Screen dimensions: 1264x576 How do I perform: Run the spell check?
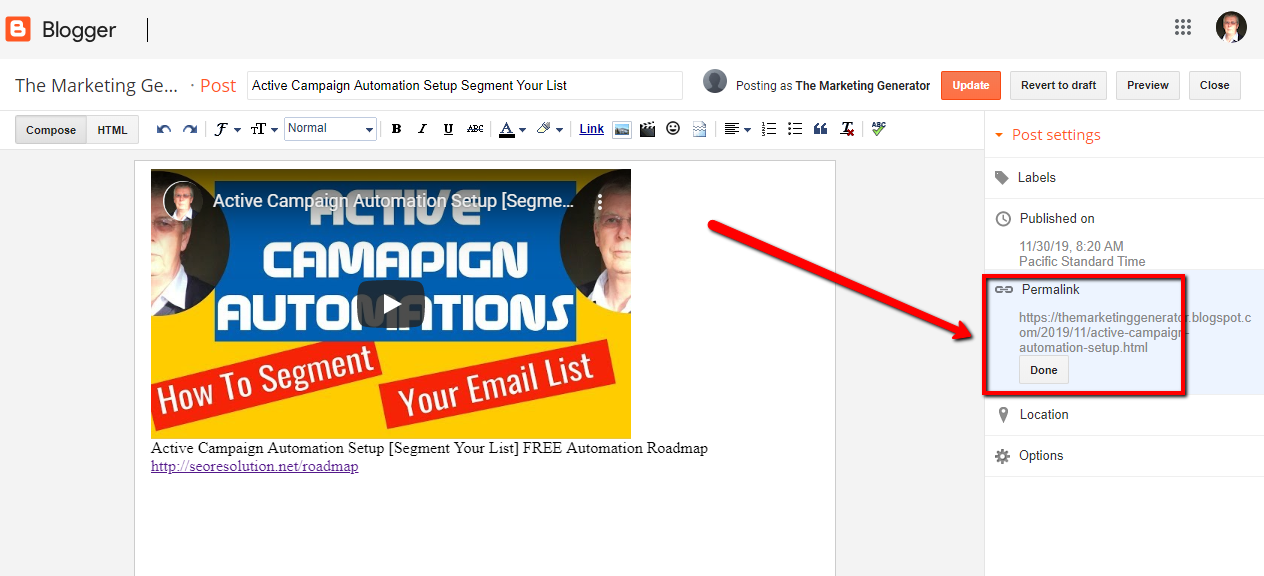(x=878, y=129)
